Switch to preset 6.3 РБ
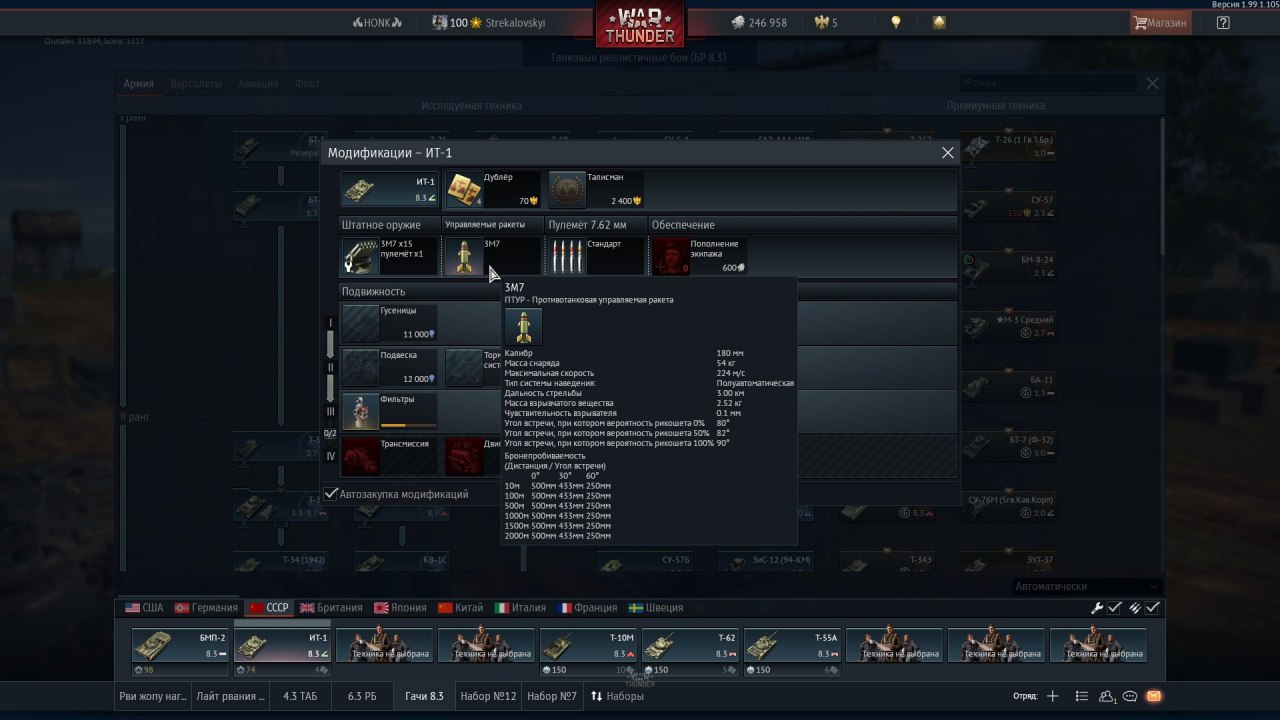Viewport: 1280px width, 720px height. 362,696
